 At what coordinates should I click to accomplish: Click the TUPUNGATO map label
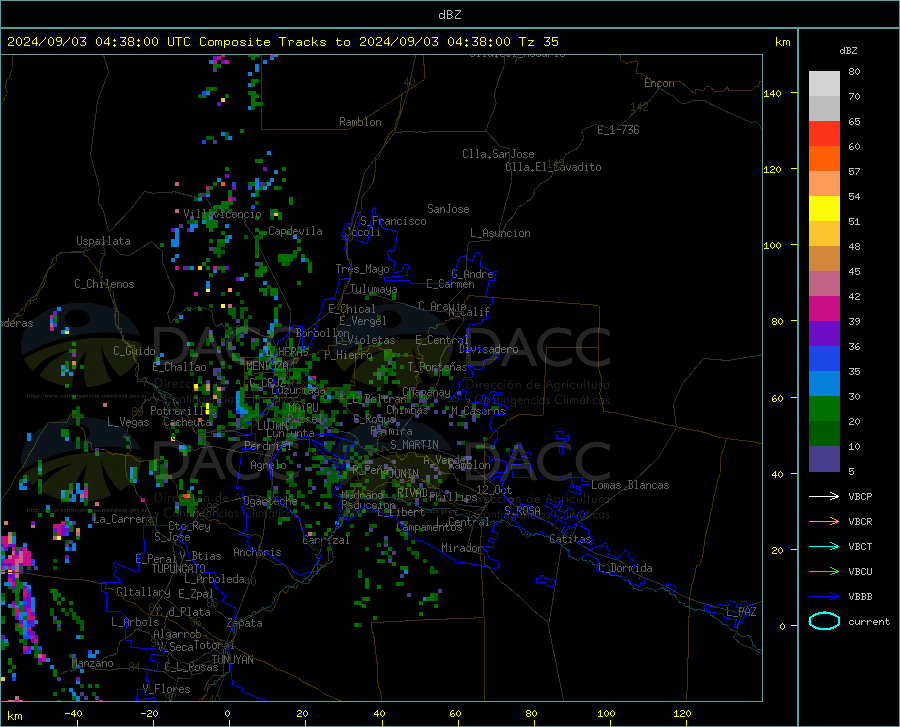pyautogui.click(x=179, y=569)
